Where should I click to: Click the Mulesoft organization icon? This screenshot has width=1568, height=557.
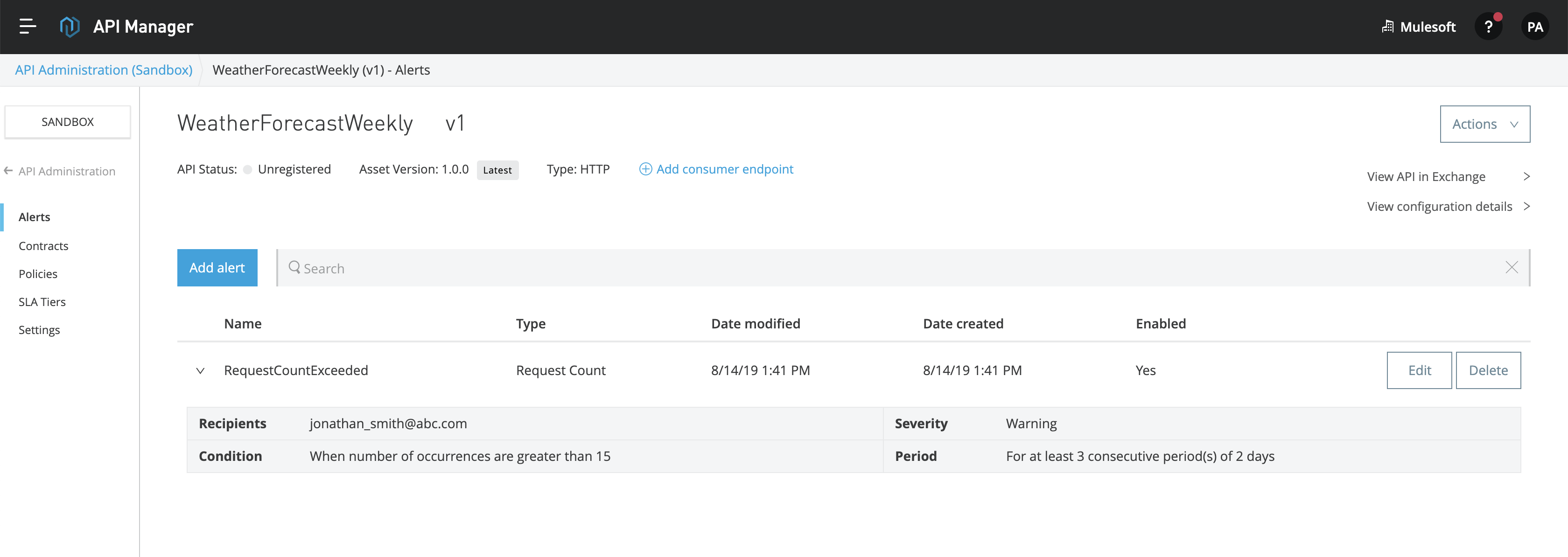click(x=1387, y=27)
